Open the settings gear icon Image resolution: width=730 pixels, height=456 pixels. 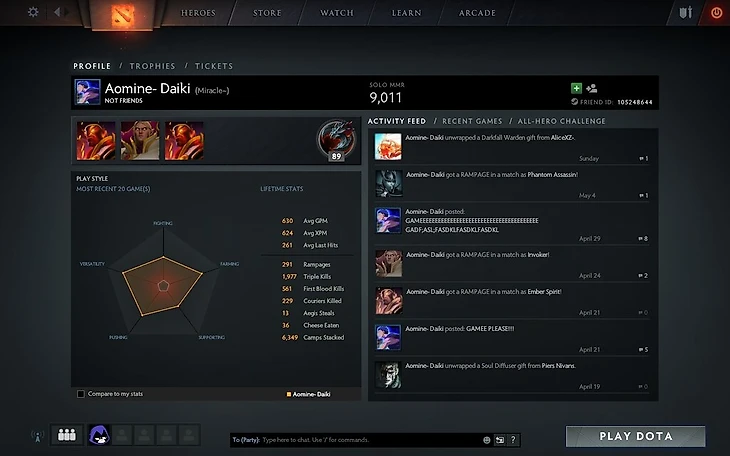pos(33,12)
